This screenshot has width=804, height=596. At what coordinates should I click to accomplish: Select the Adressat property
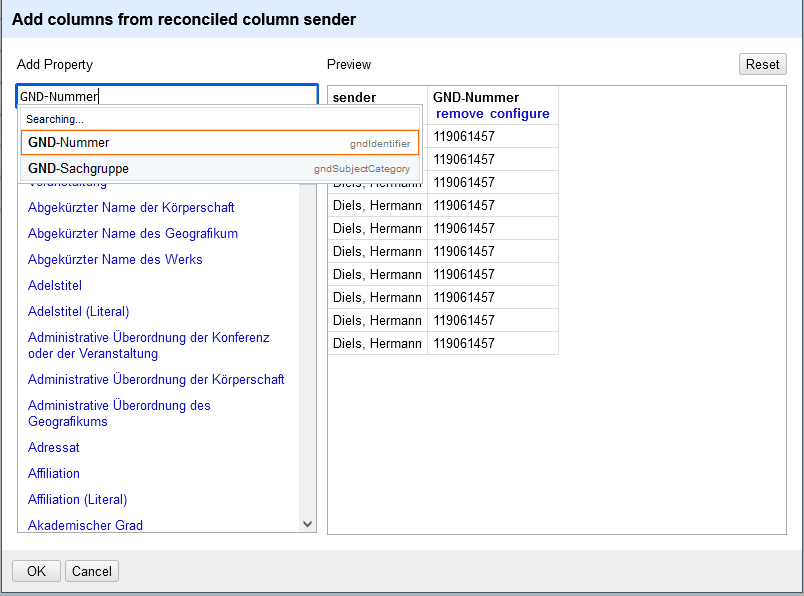pyautogui.click(x=54, y=448)
